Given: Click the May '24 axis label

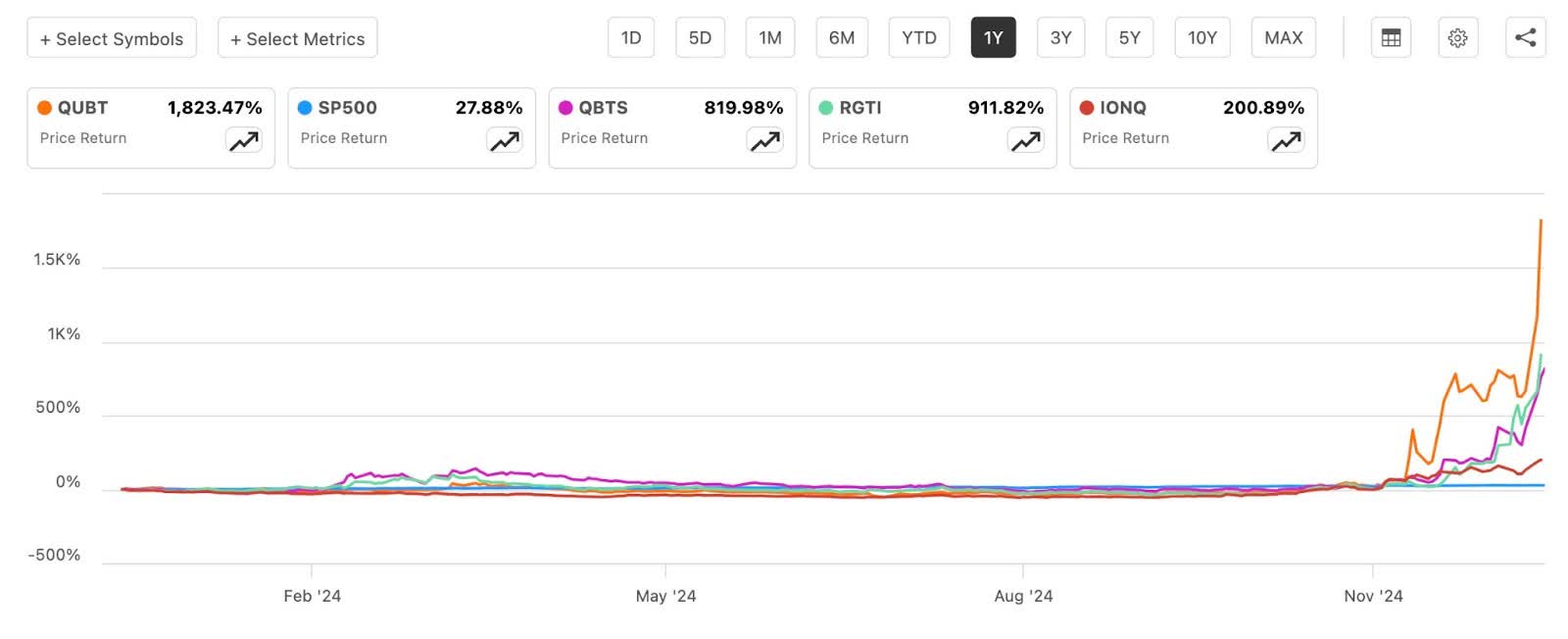Looking at the screenshot, I should (666, 596).
